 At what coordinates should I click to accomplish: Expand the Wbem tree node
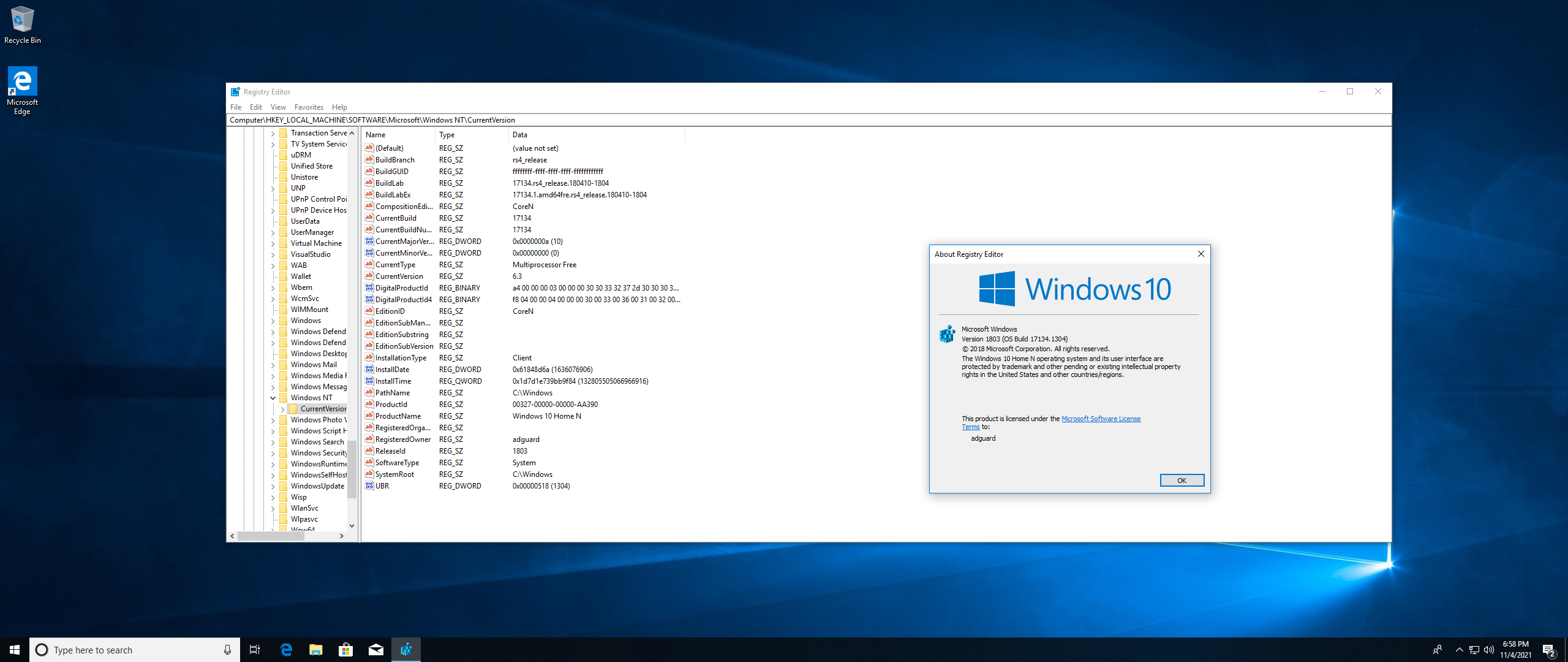tap(273, 287)
